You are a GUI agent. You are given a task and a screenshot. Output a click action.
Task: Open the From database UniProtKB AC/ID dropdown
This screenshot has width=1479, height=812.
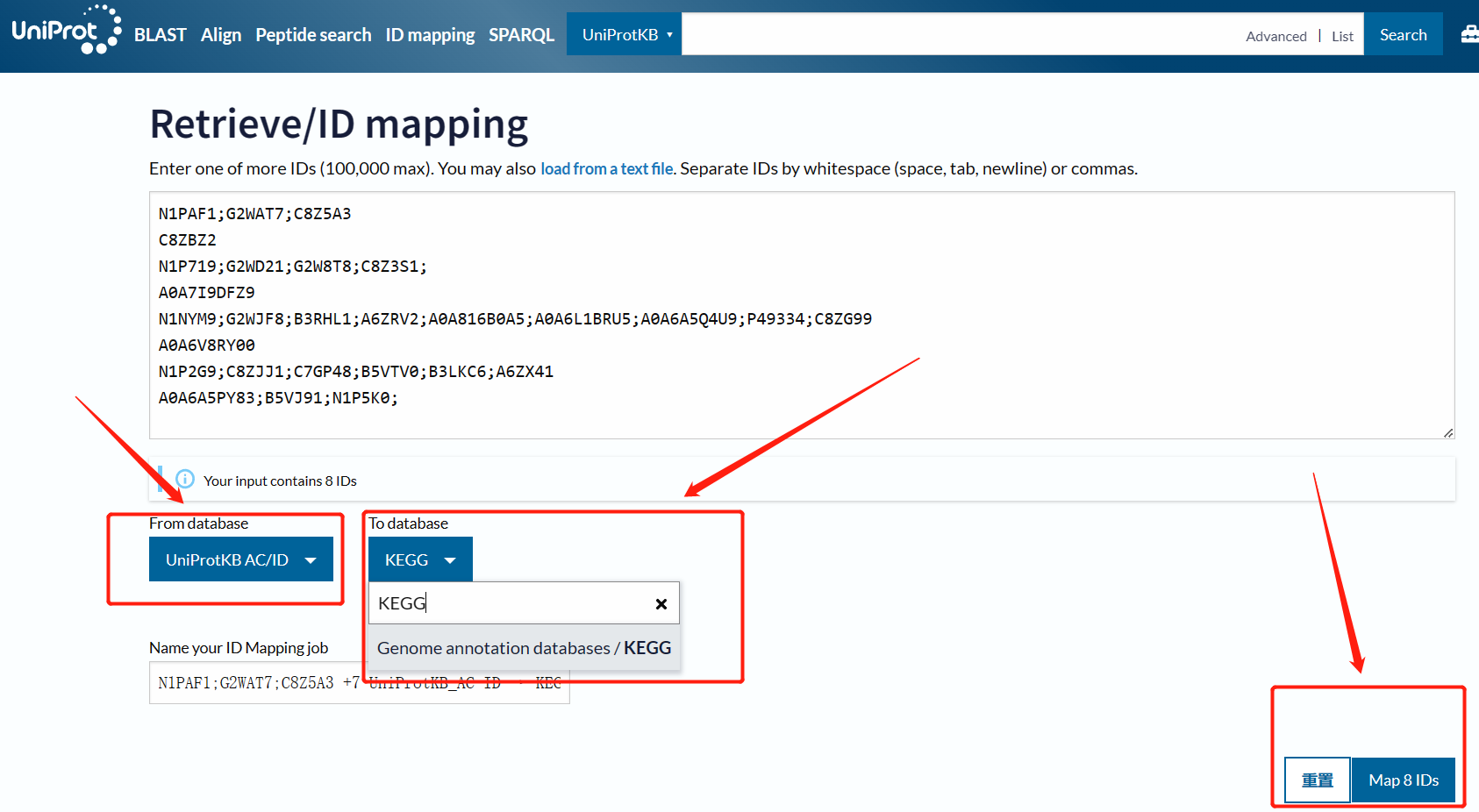pos(241,559)
